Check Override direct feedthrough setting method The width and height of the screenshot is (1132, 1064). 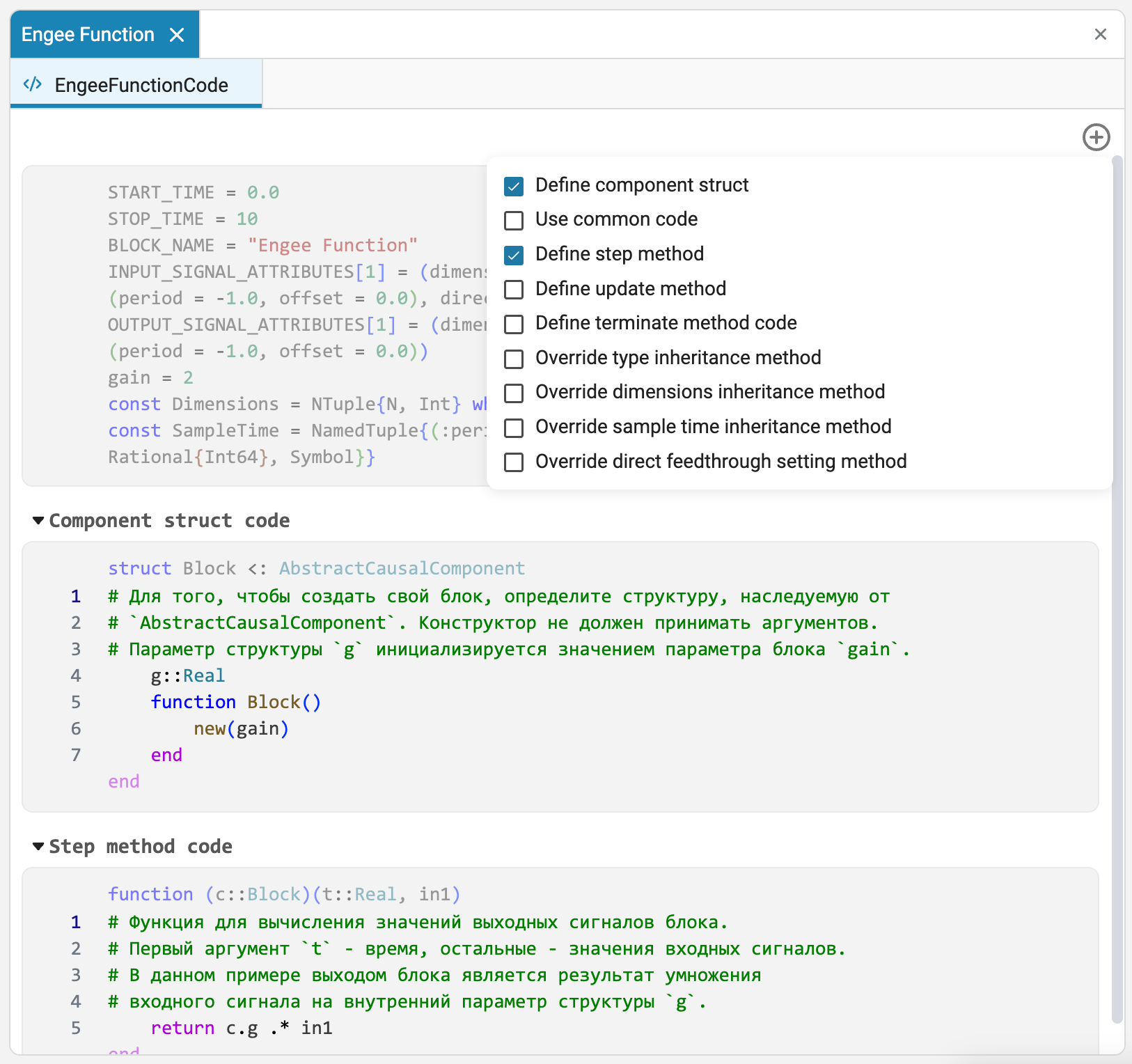(514, 462)
